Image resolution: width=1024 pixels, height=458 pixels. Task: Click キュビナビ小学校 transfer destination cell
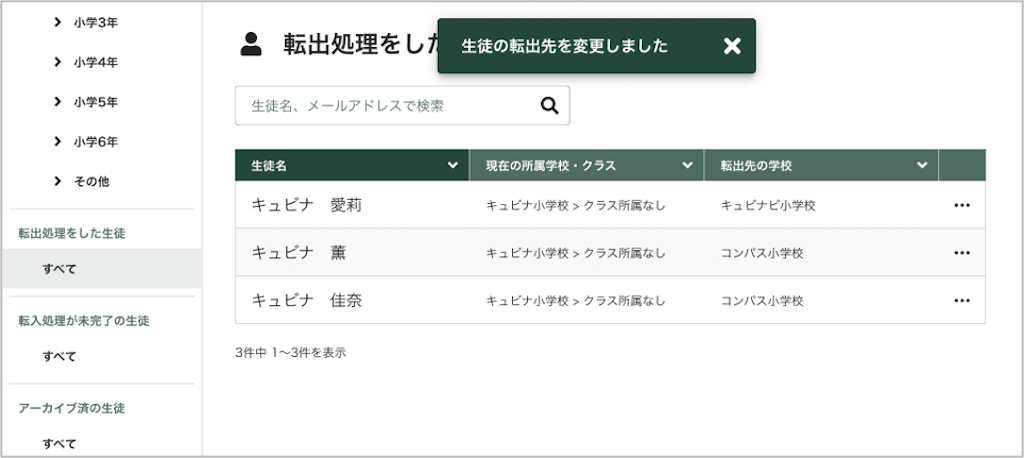[x=768, y=205]
